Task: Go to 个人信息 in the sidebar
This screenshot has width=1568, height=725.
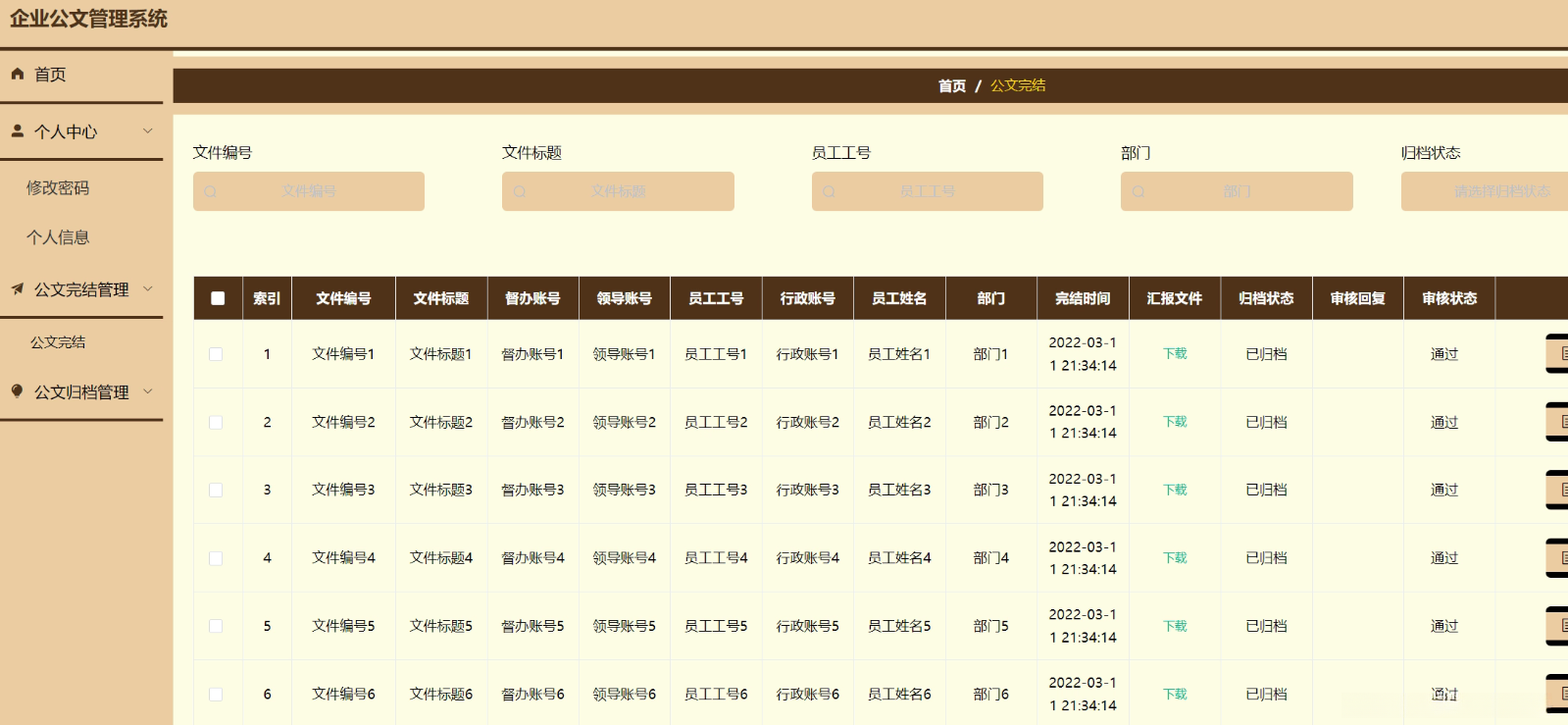Action: tap(58, 236)
